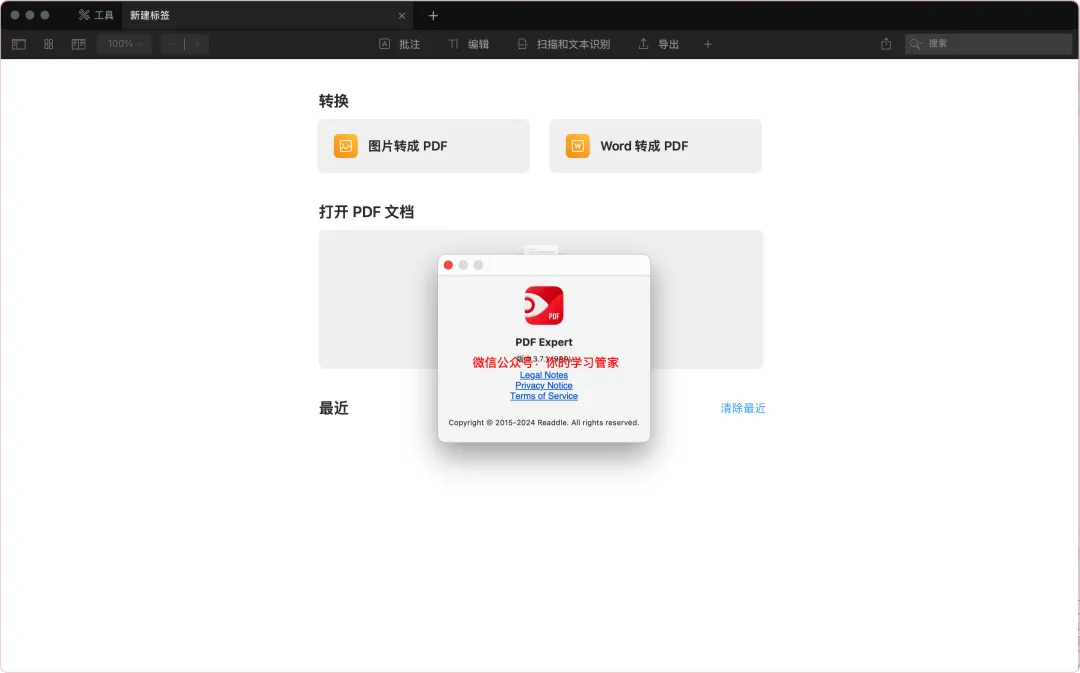Open the split view layout icon
The height and width of the screenshot is (673, 1080).
(79, 44)
